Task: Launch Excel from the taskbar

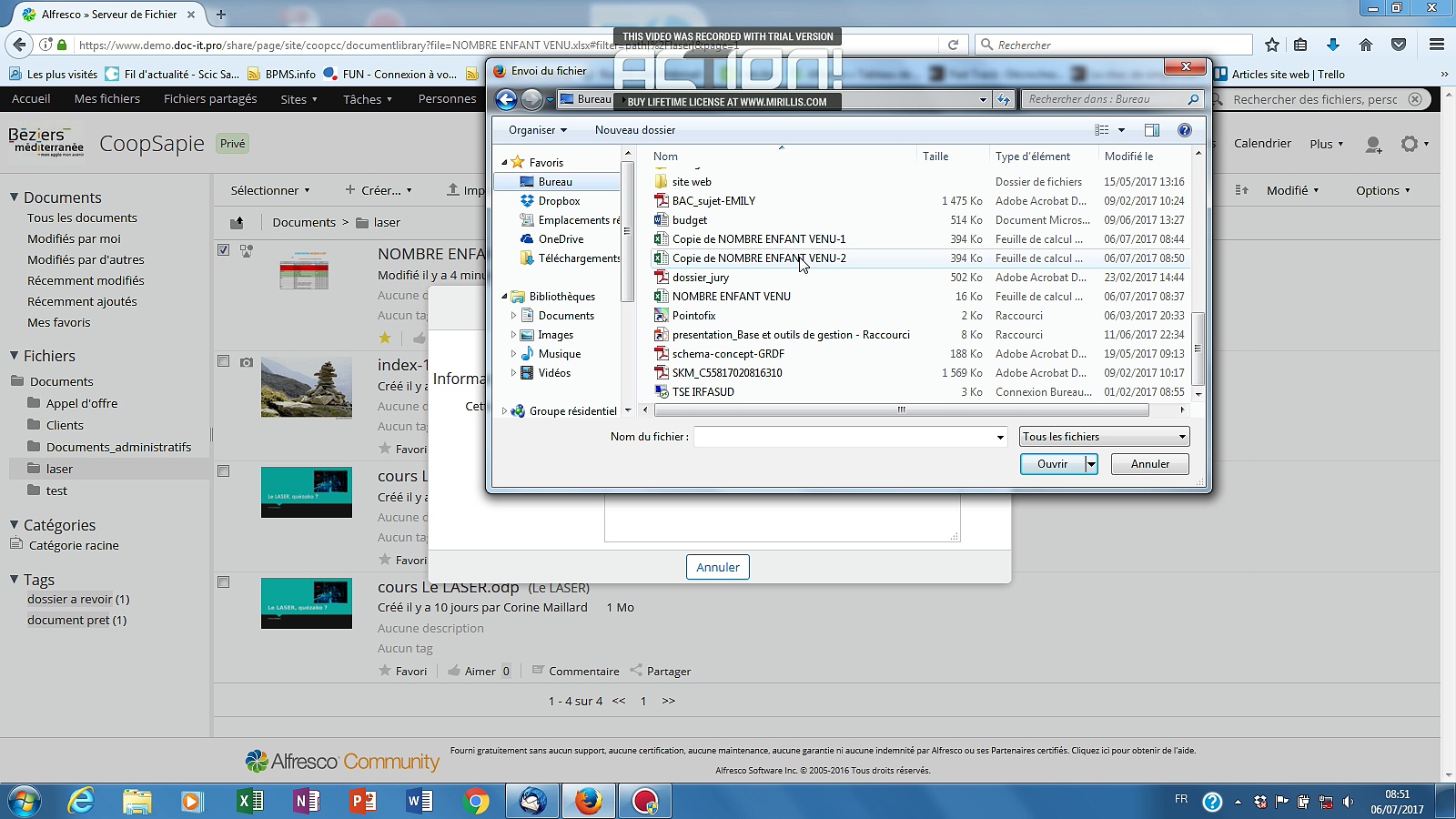Action: 249,801
